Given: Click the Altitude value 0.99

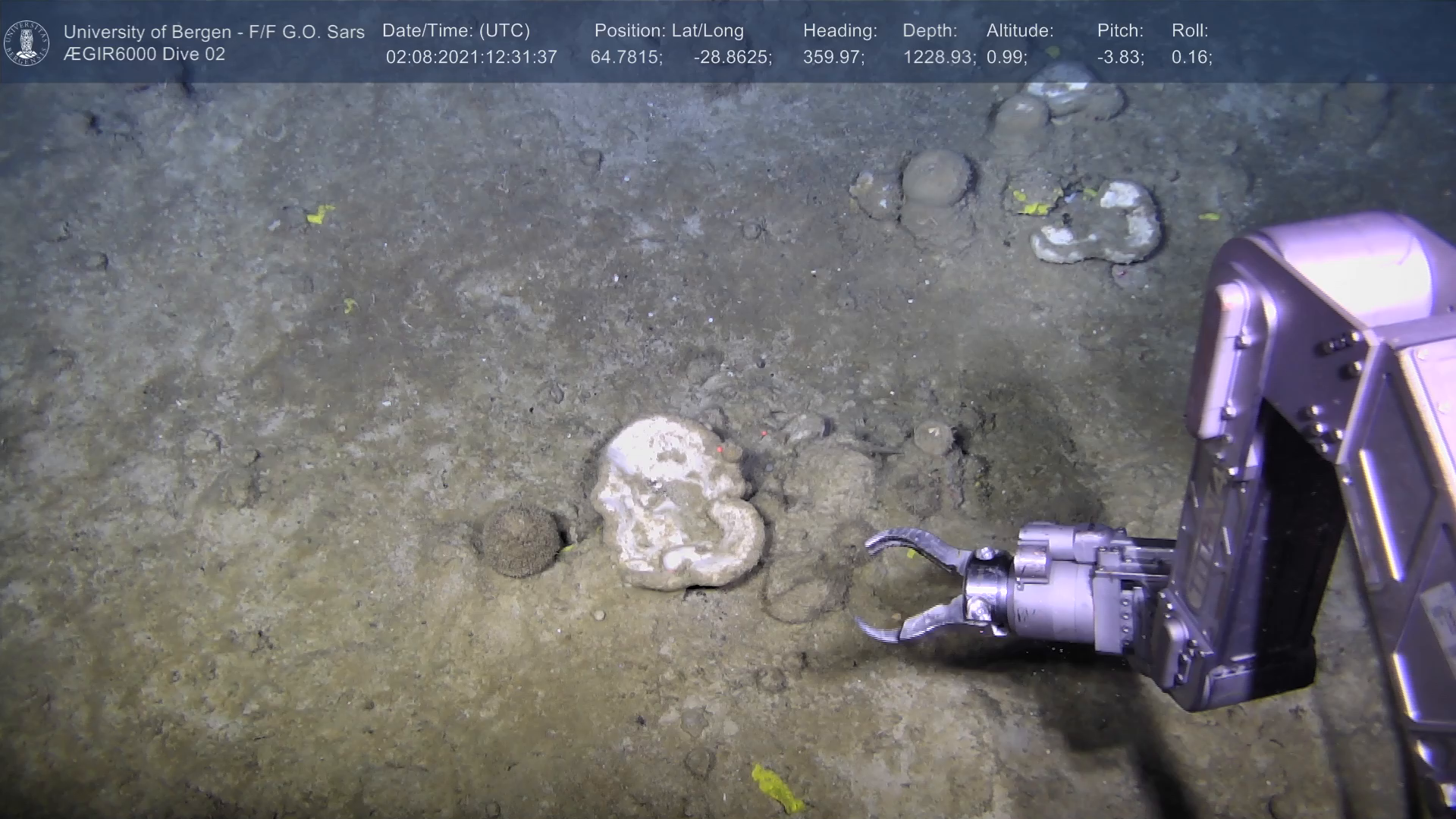Looking at the screenshot, I should 1006,58.
